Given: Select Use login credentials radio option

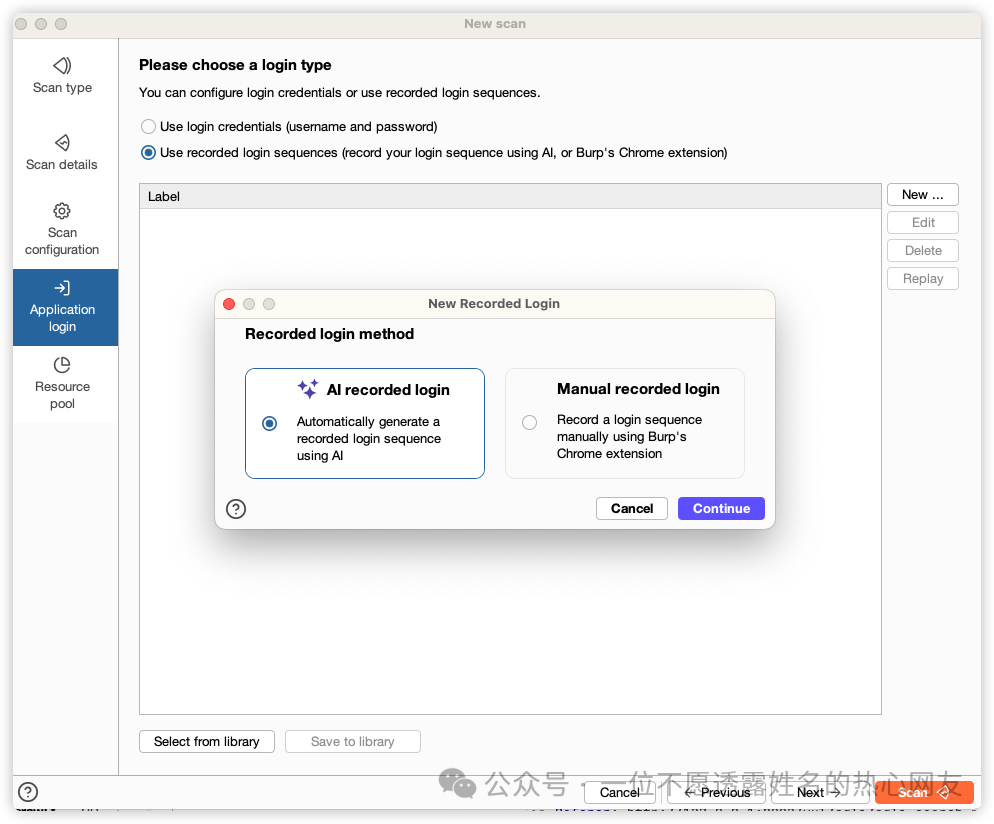Looking at the screenshot, I should point(148,127).
